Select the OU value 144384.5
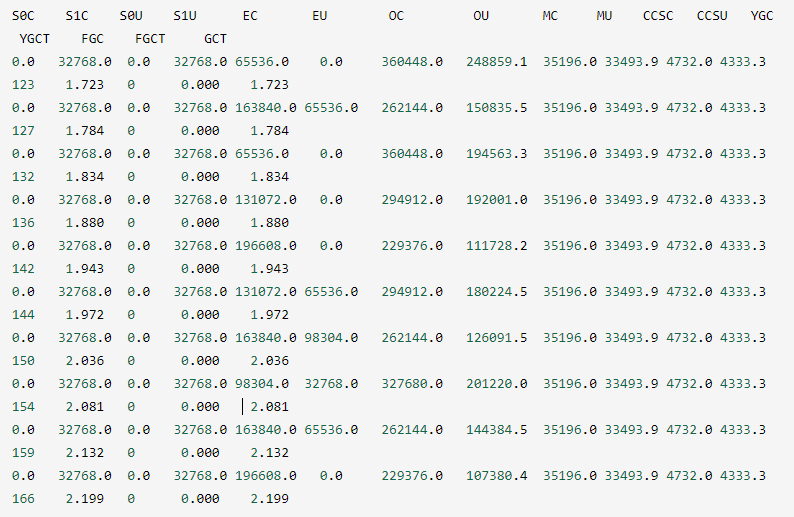The height and width of the screenshot is (517, 794). click(x=497, y=430)
